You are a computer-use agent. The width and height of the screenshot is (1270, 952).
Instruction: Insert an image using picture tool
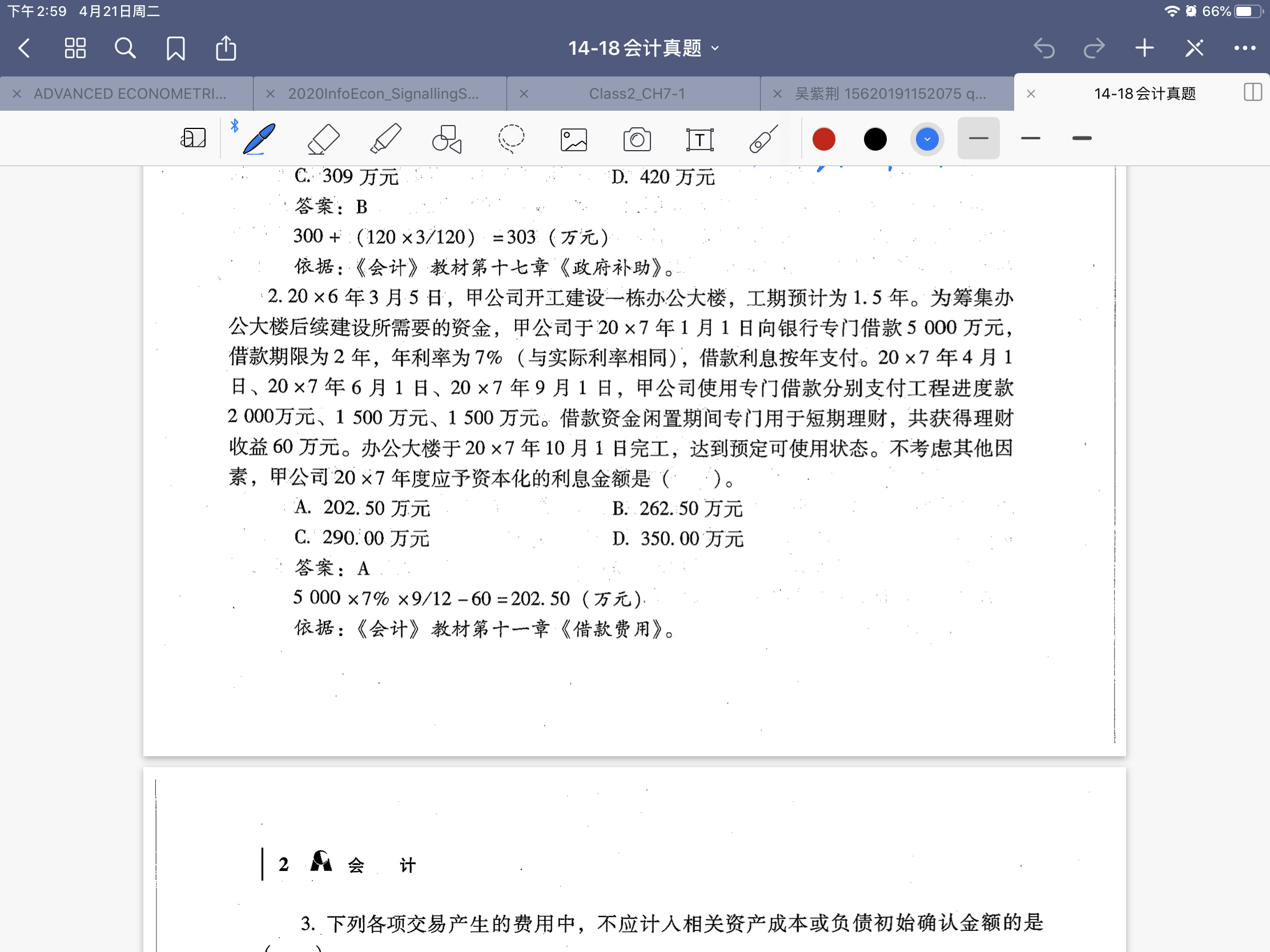573,139
